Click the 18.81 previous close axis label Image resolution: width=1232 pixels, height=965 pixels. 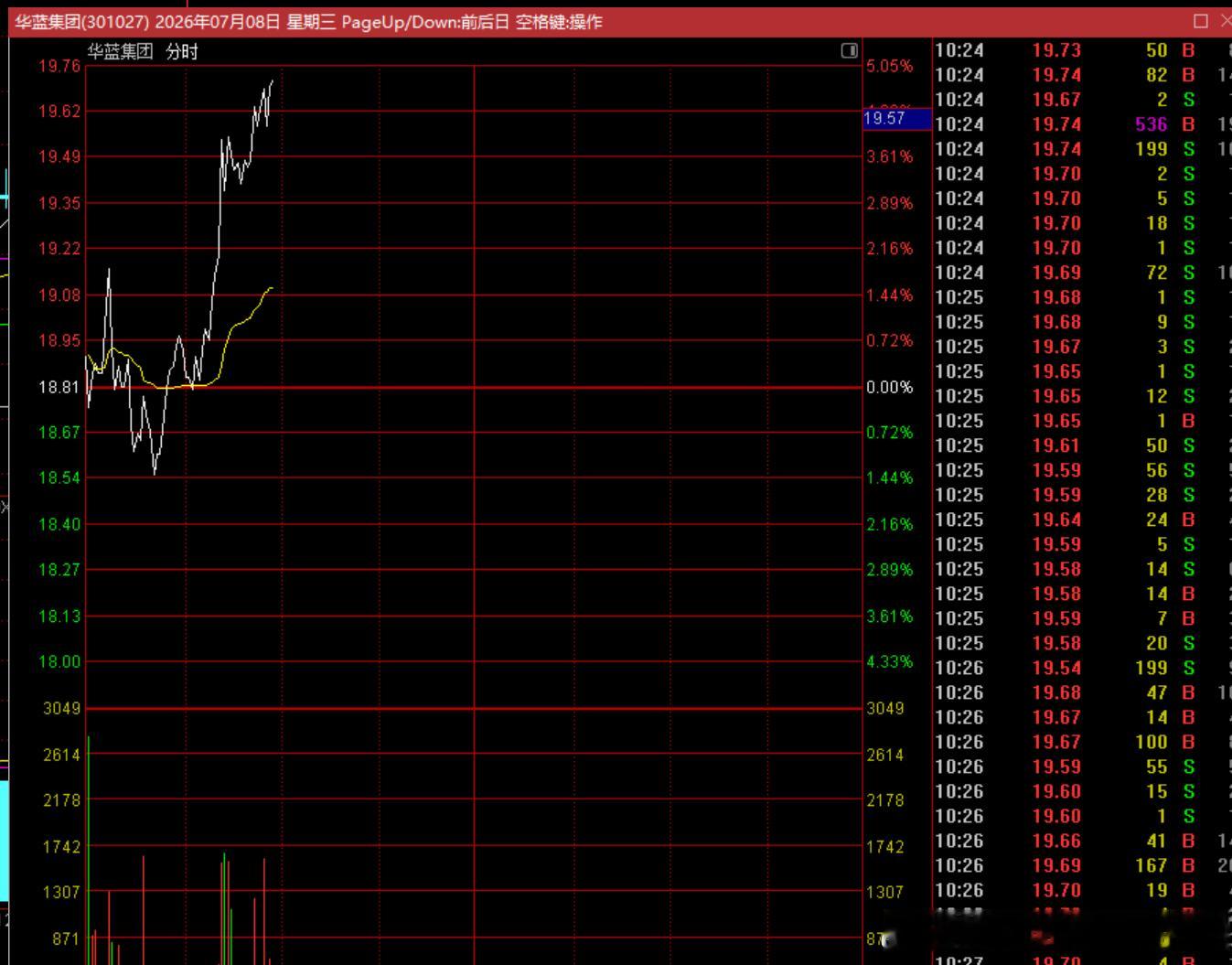click(x=59, y=387)
